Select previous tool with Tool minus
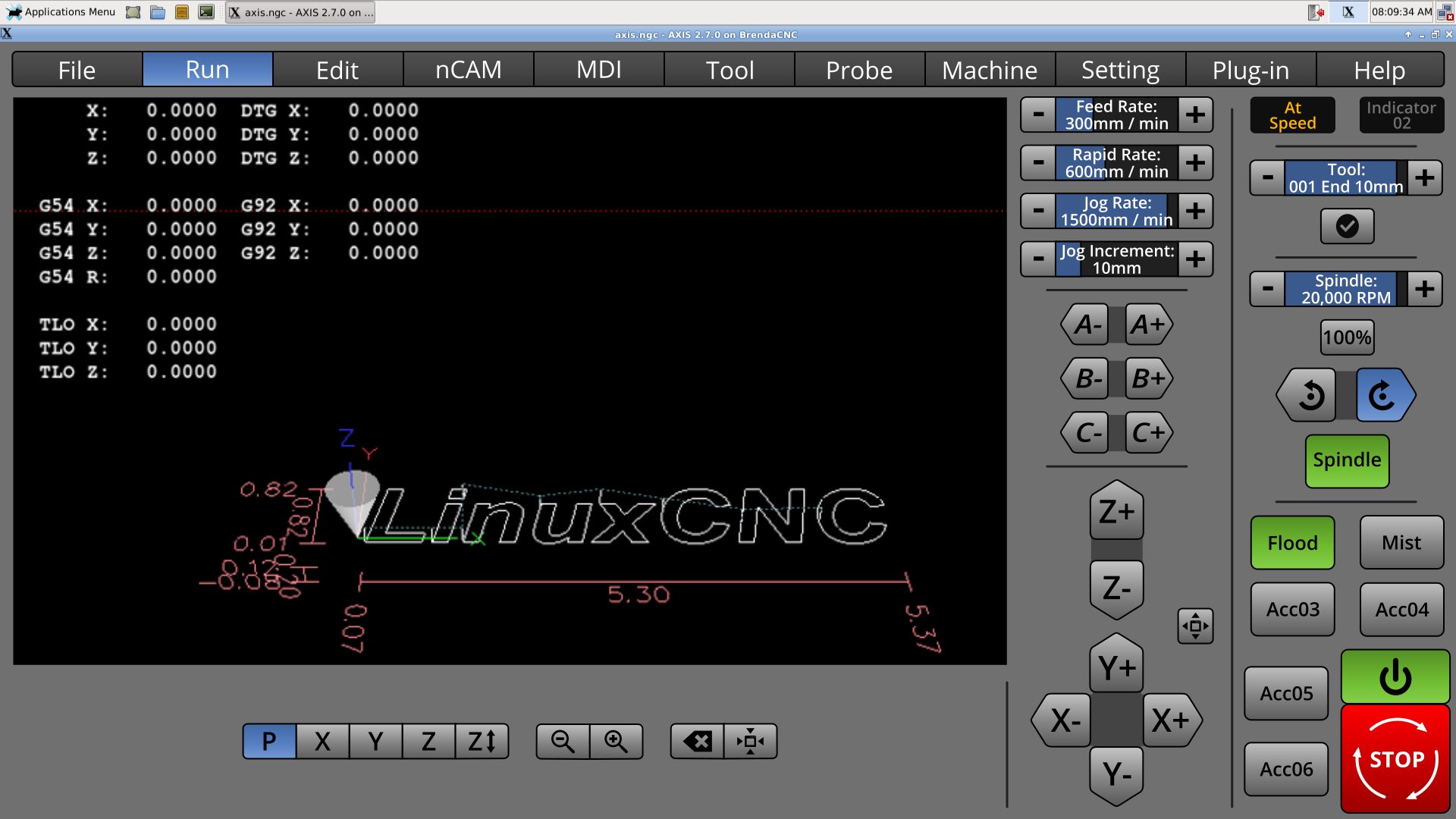The height and width of the screenshot is (819, 1456). [x=1267, y=178]
